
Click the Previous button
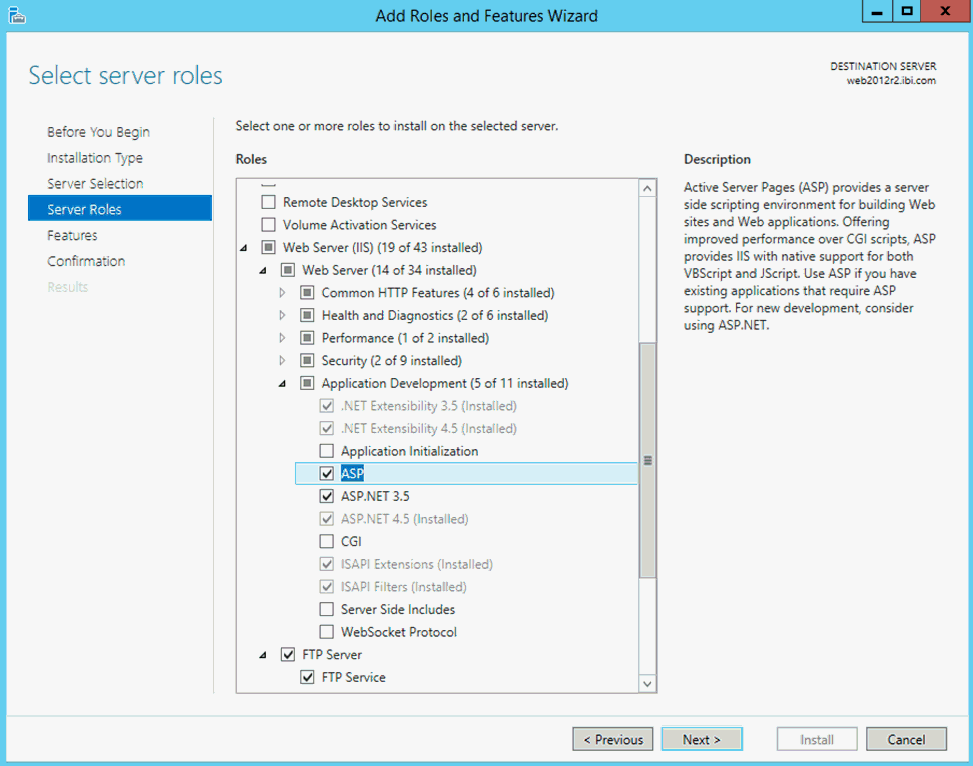coord(612,739)
